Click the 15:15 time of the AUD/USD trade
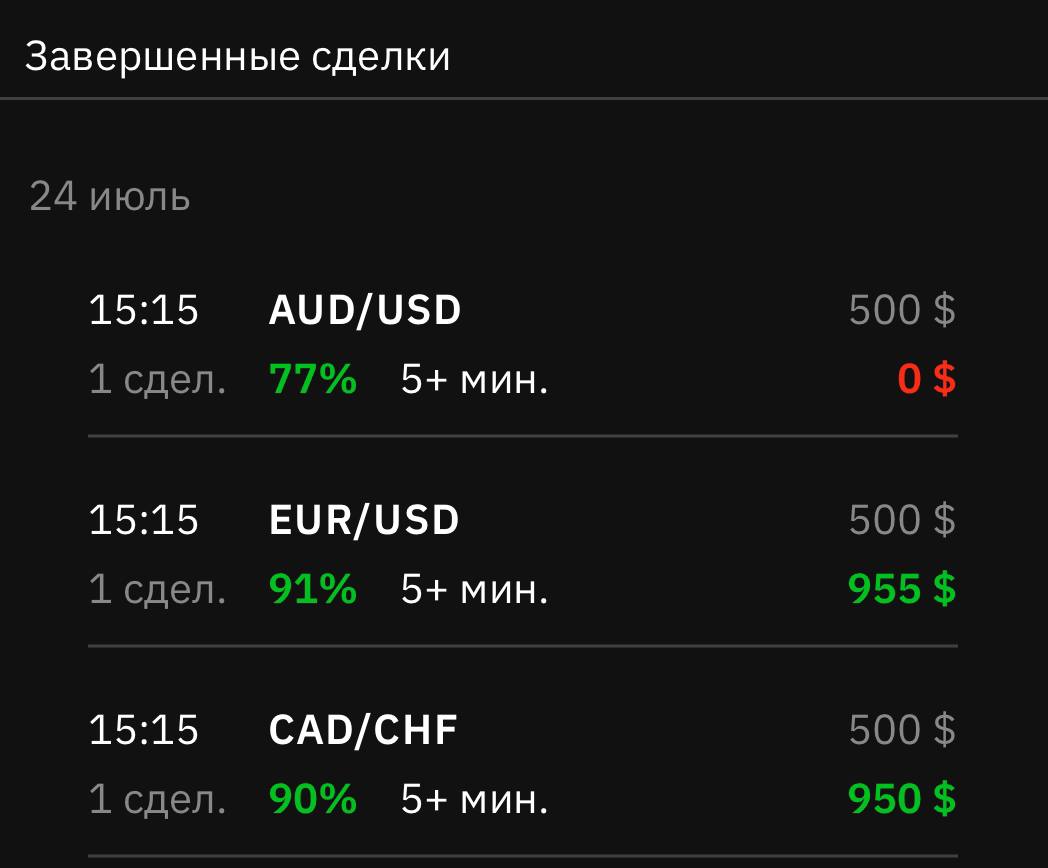The image size is (1048, 868). 144,310
